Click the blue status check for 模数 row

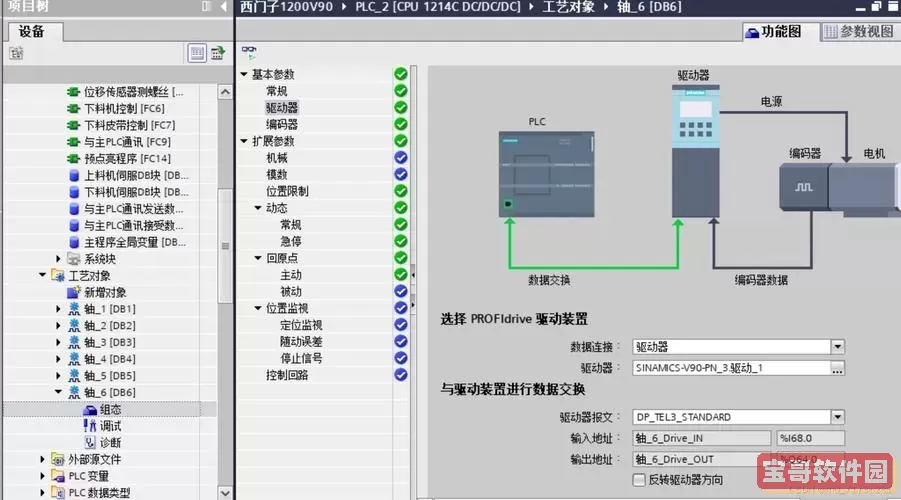(x=401, y=174)
